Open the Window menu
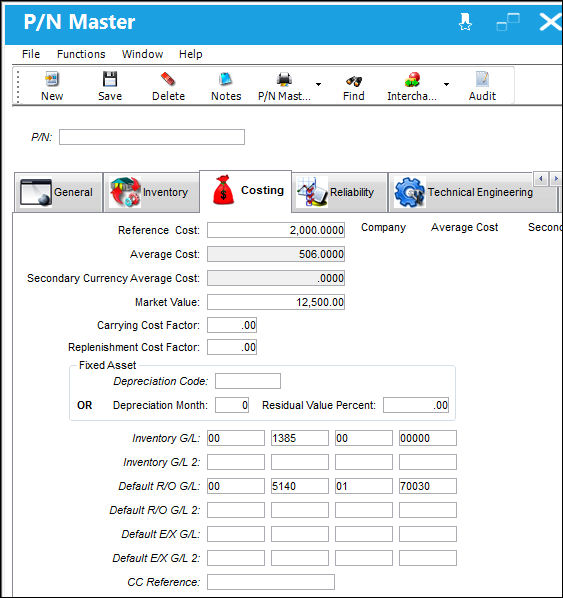Screen dimensions: 563x598 (x=142, y=54)
